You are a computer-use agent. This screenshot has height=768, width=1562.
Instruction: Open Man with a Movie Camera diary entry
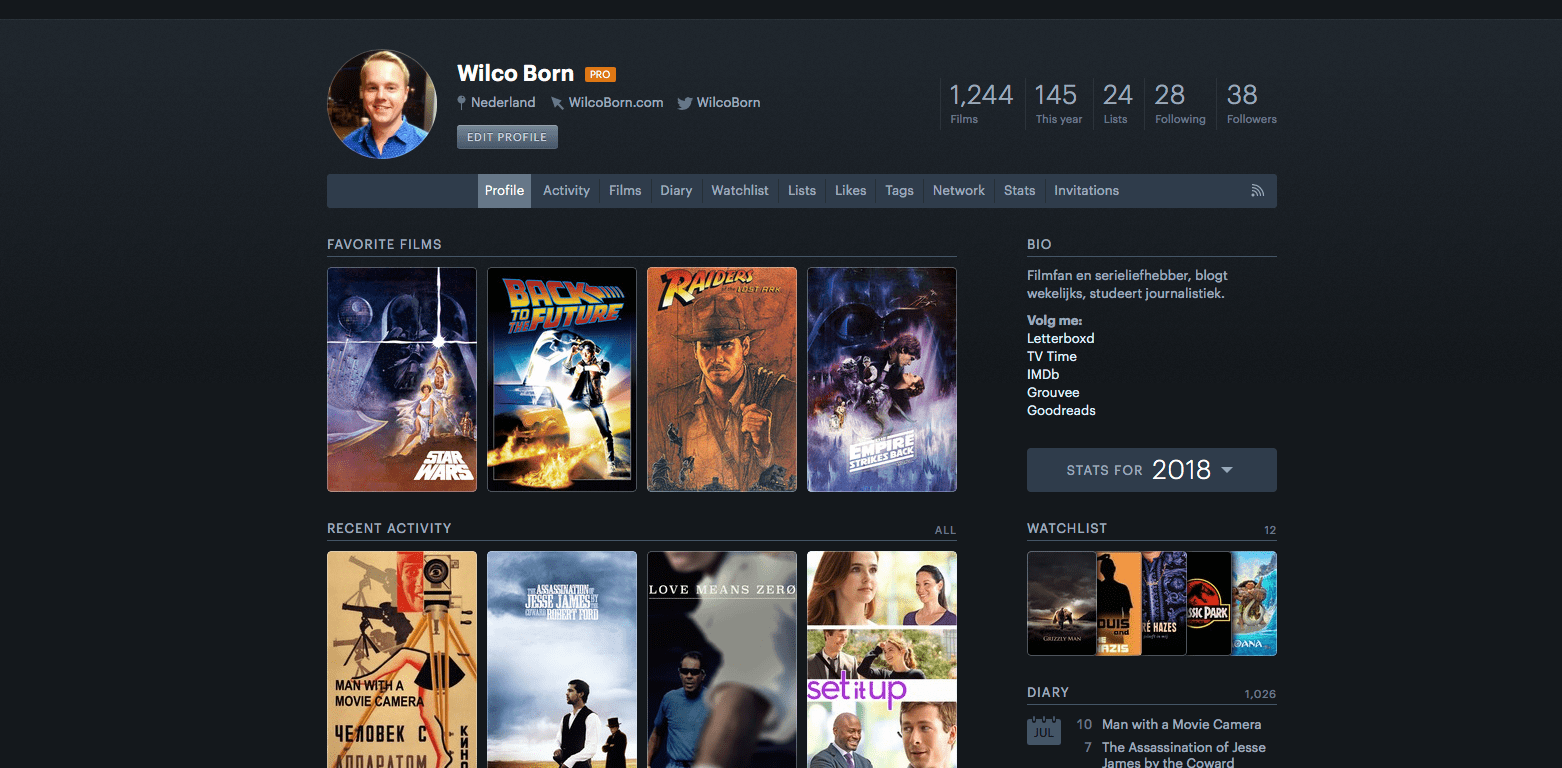(1181, 724)
